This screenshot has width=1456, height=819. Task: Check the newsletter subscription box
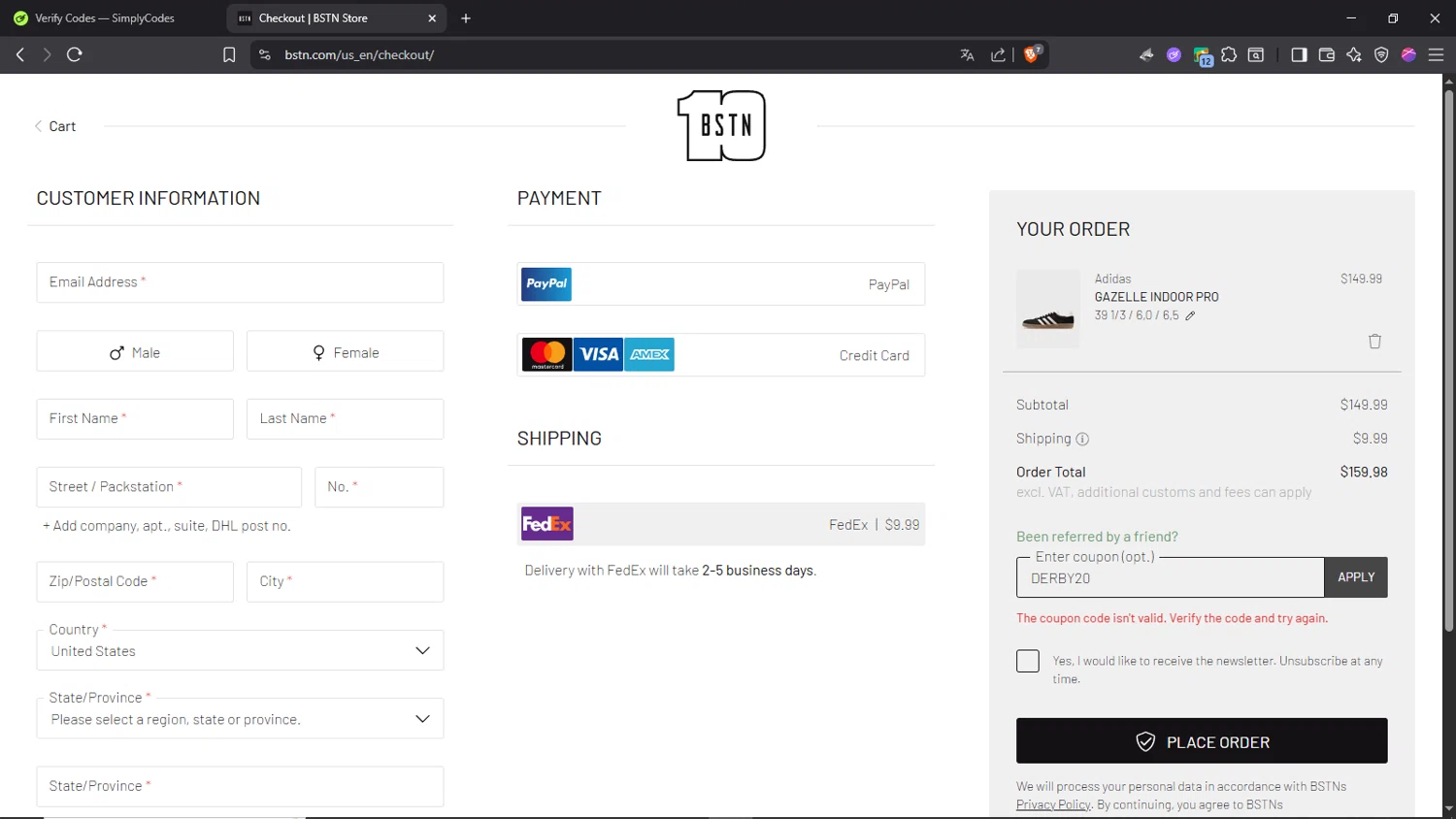pyautogui.click(x=1028, y=661)
